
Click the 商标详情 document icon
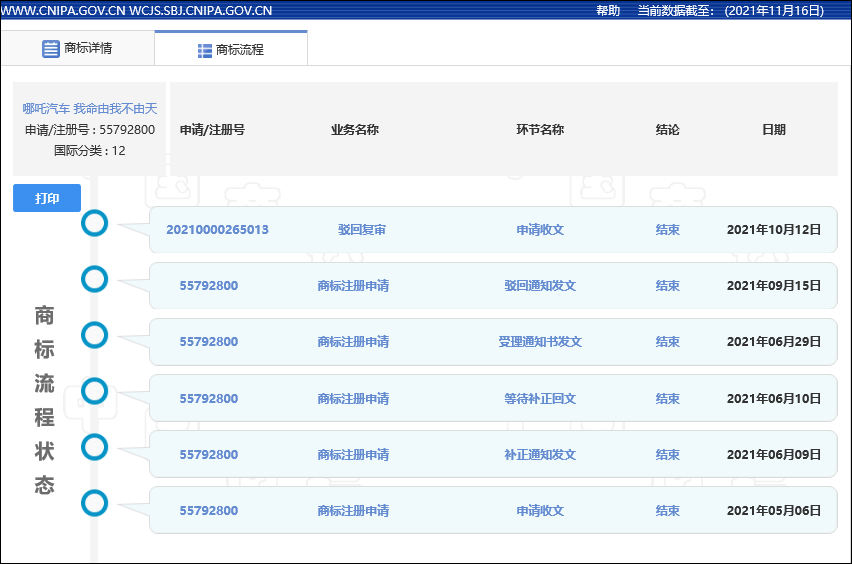[x=51, y=49]
